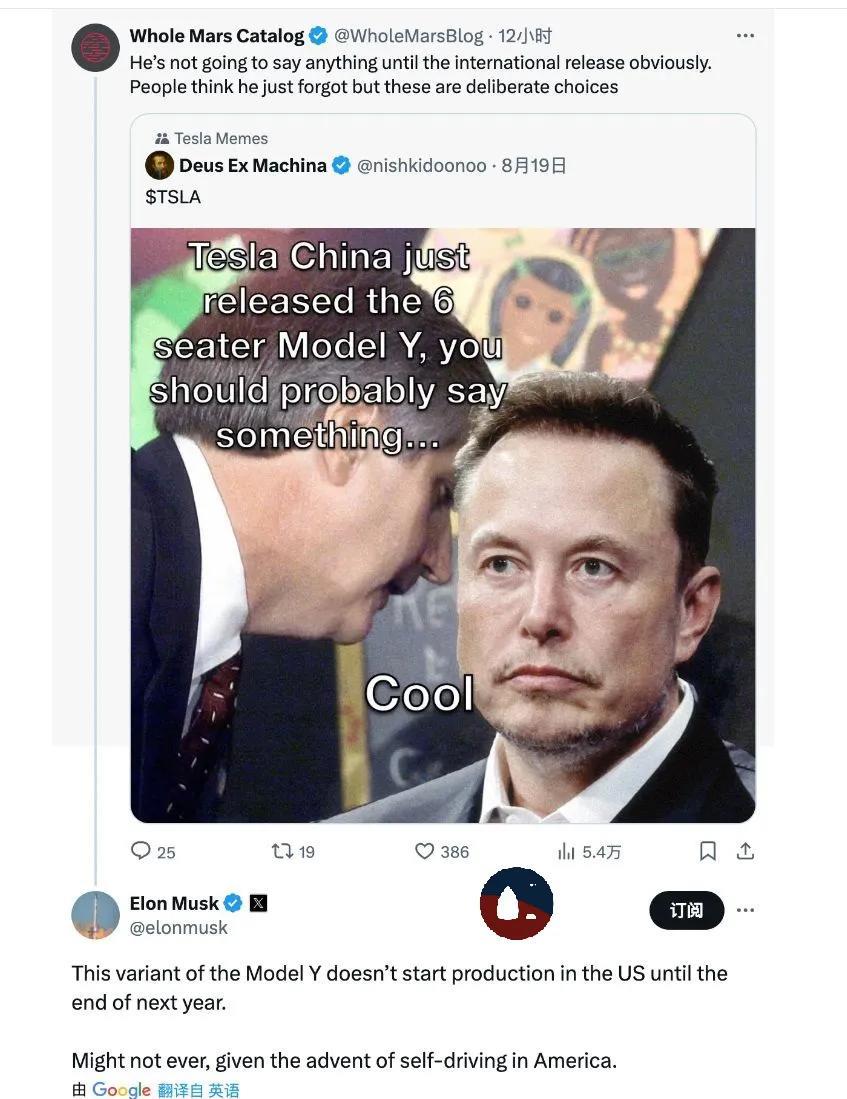
Task: Open the Tesla Memes community link
Action: point(220,138)
